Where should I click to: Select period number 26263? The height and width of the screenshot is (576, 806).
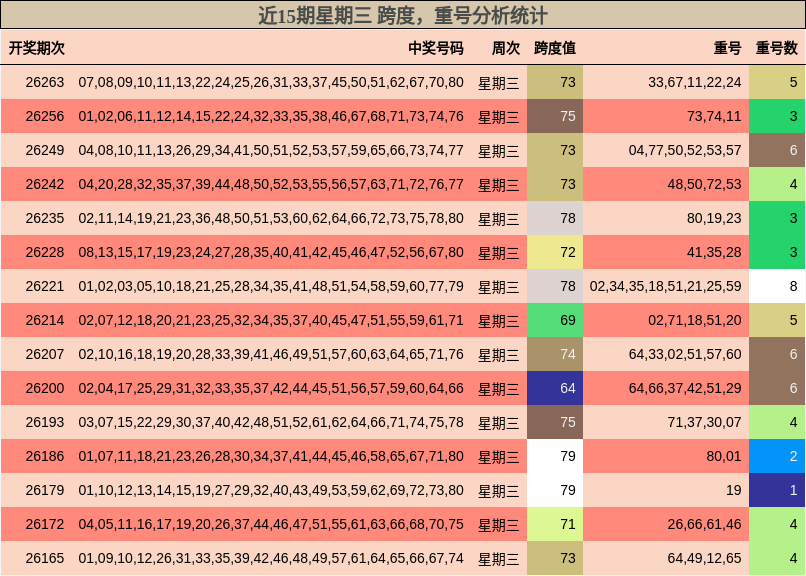coord(45,82)
